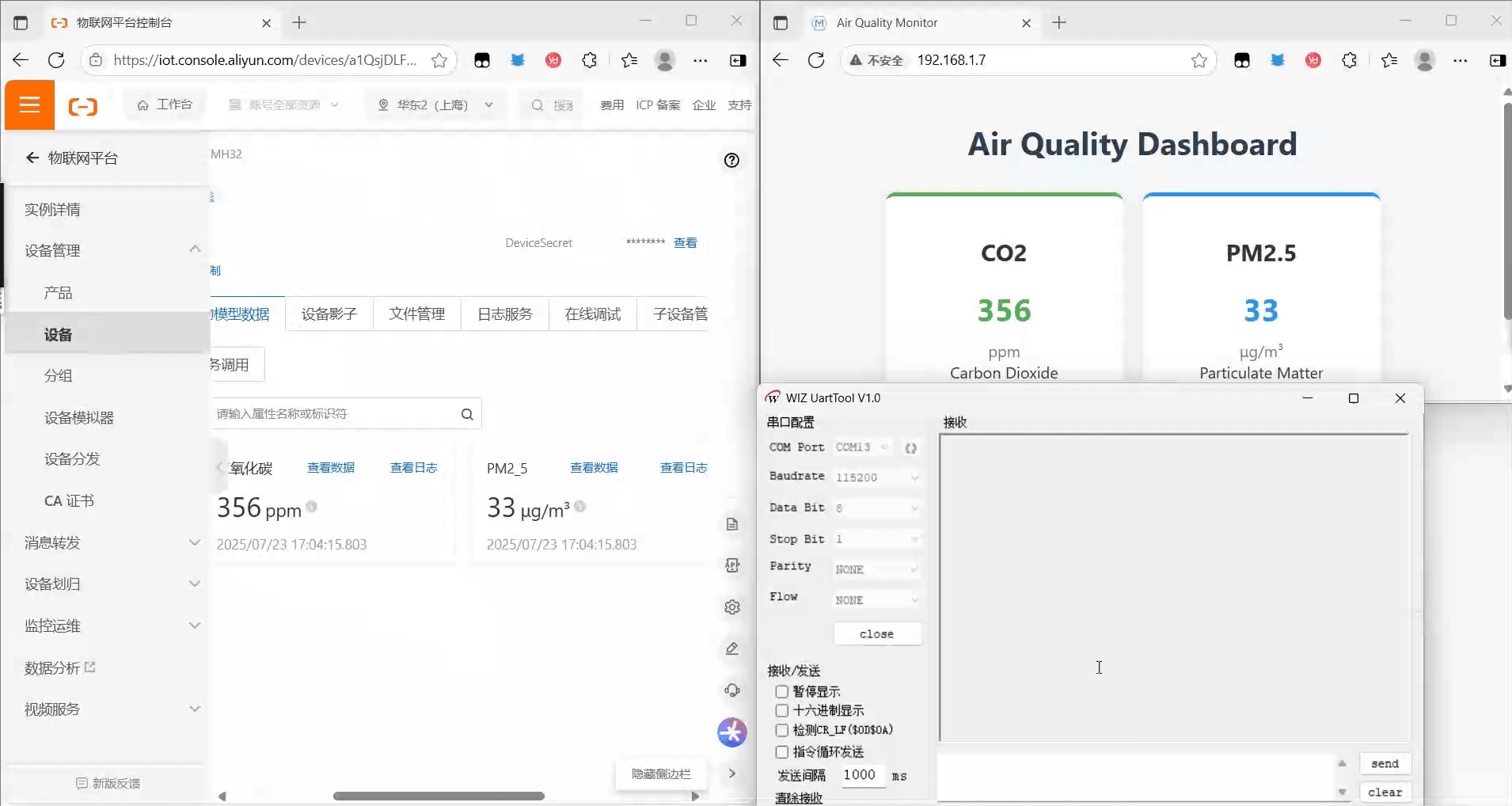This screenshot has width=1512, height=806.
Task: Click 查看 link next to DeviceSecret
Action: pos(685,243)
